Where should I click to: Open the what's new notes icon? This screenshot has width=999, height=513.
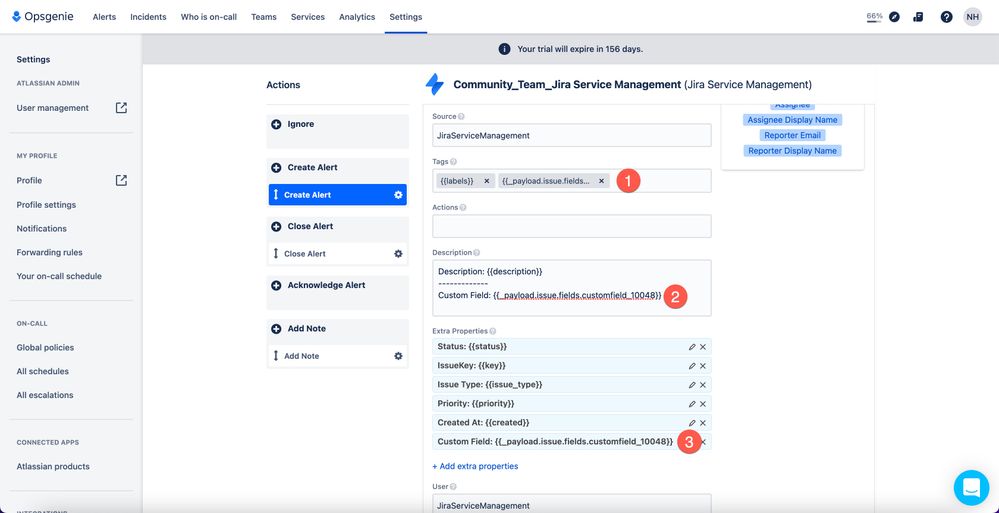[918, 17]
